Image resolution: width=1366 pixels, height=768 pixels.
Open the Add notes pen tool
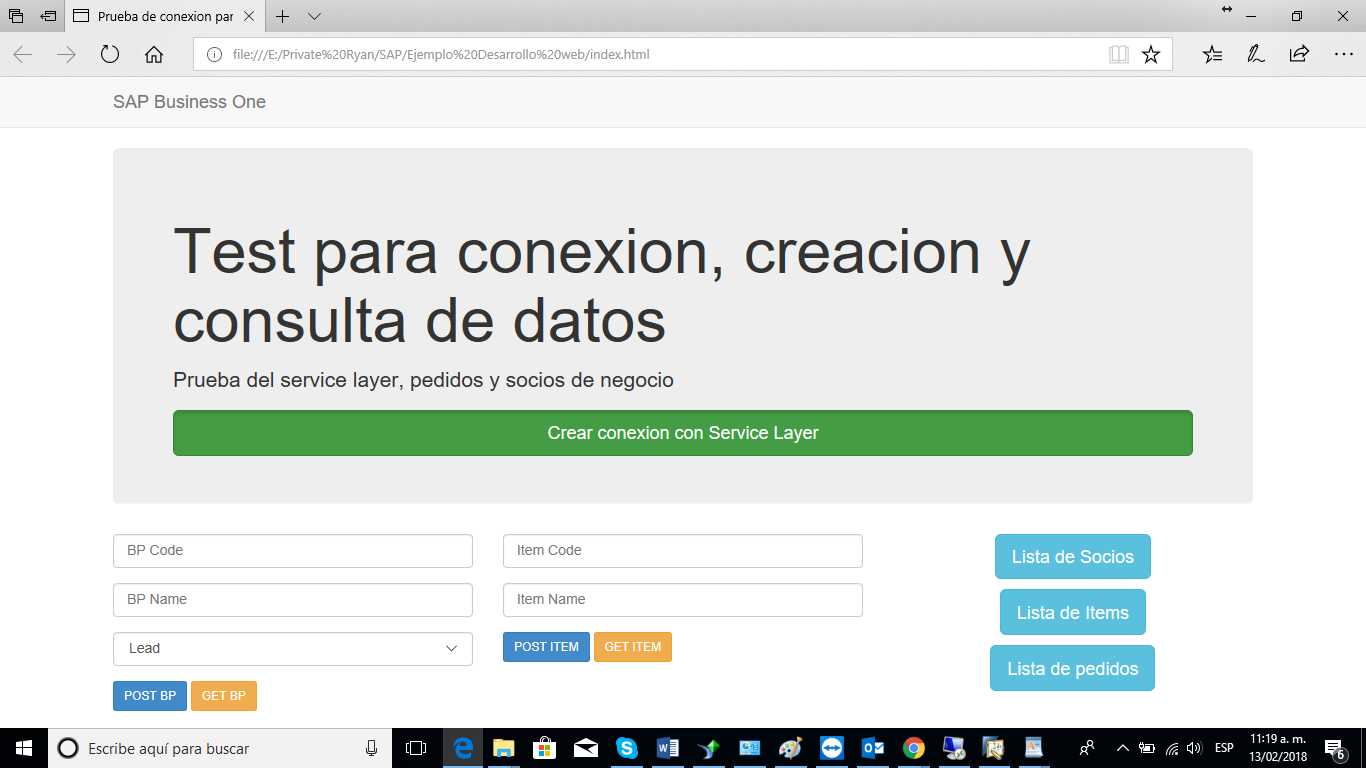(x=1255, y=54)
